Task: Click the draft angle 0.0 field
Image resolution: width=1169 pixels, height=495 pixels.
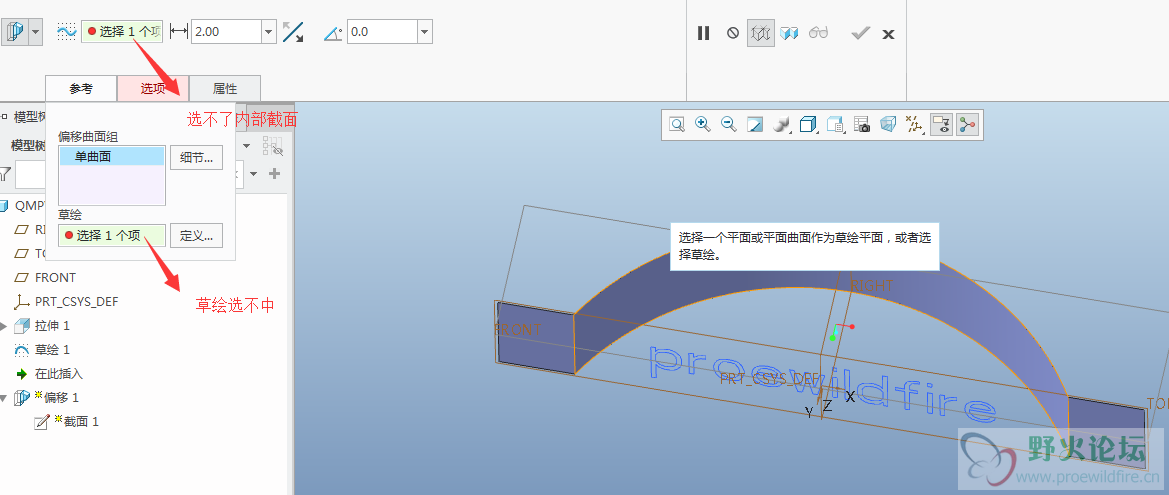Action: coord(382,31)
